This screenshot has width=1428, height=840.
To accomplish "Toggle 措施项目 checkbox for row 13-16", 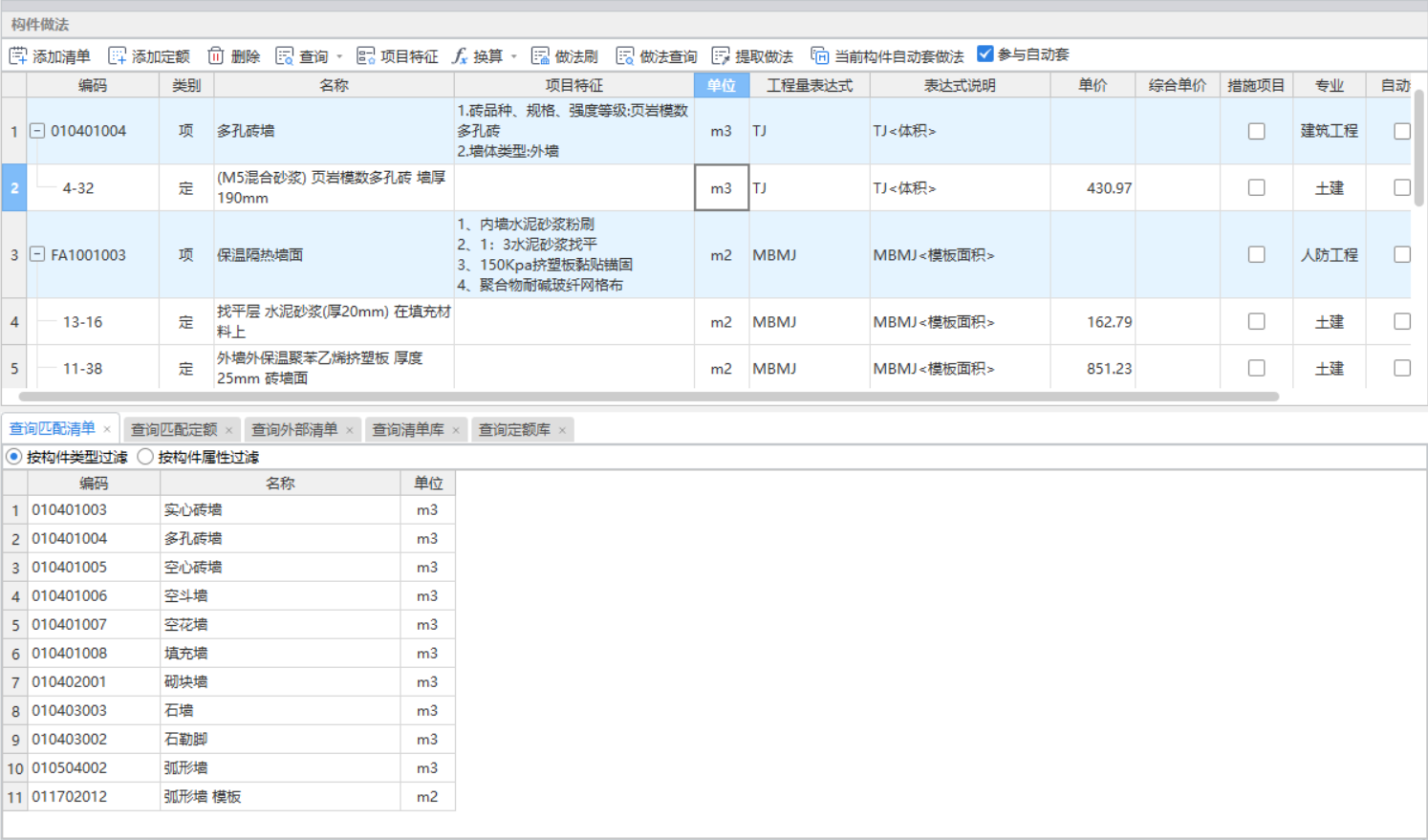I will point(1257,321).
